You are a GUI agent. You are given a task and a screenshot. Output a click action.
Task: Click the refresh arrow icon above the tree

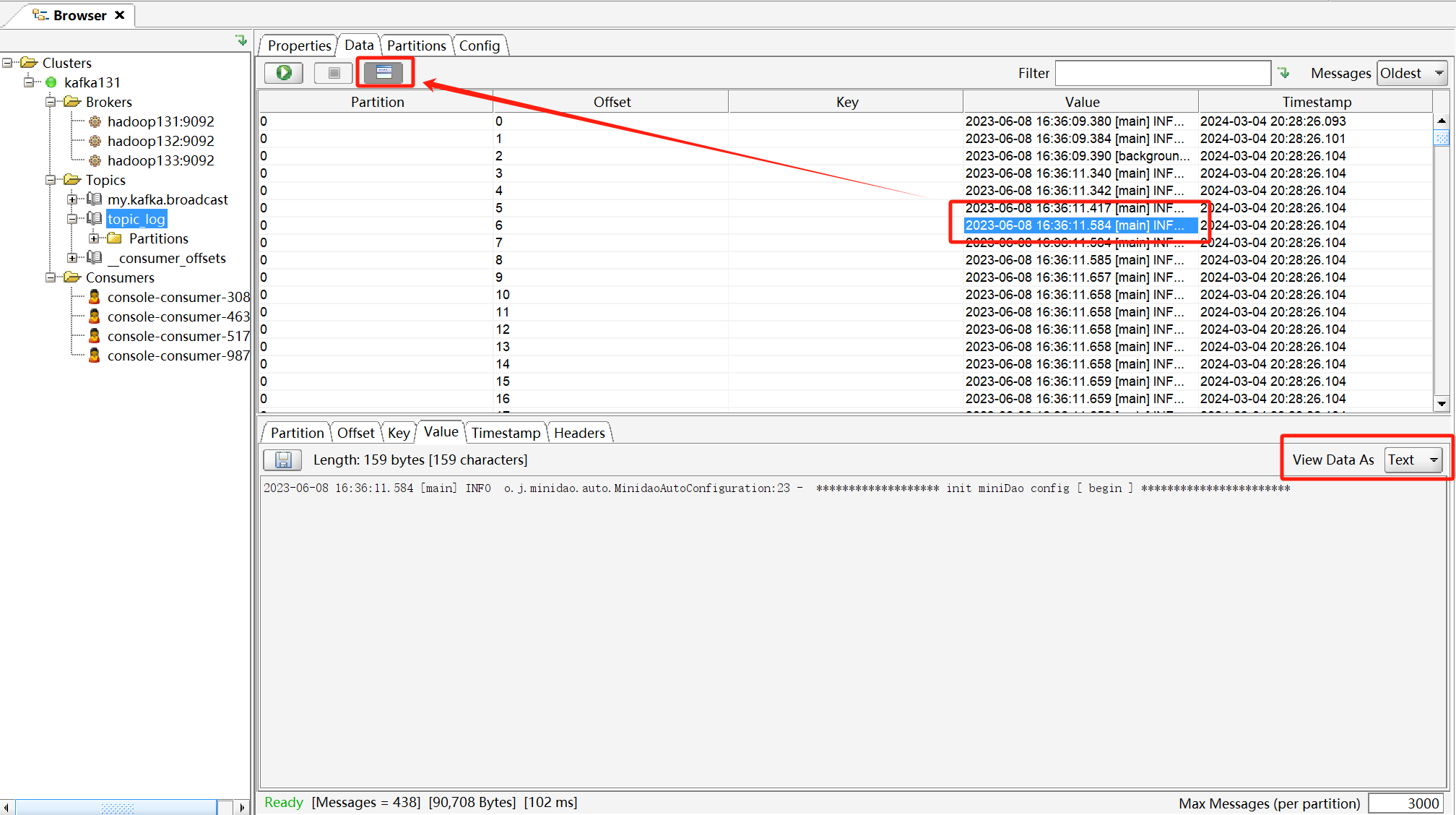pos(241,40)
